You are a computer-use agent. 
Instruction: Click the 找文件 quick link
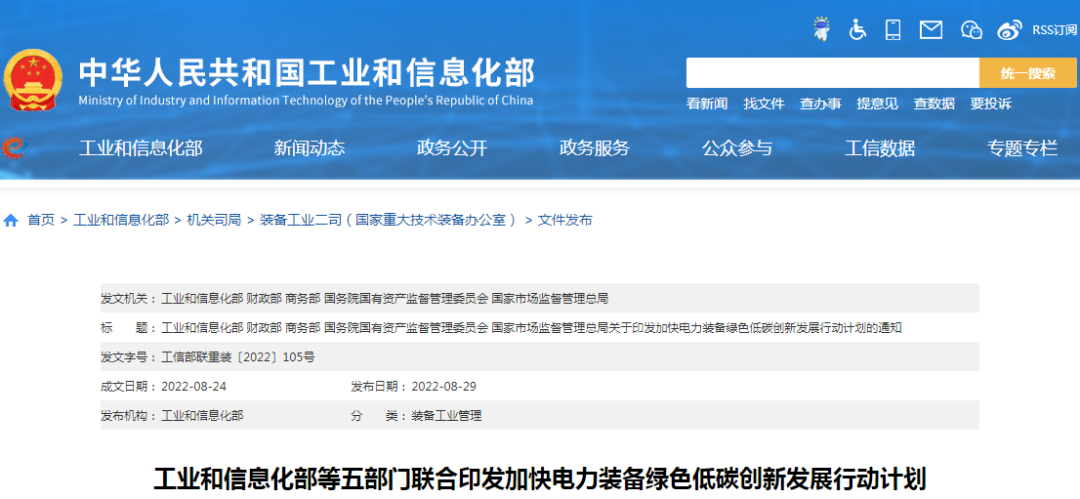(x=764, y=104)
